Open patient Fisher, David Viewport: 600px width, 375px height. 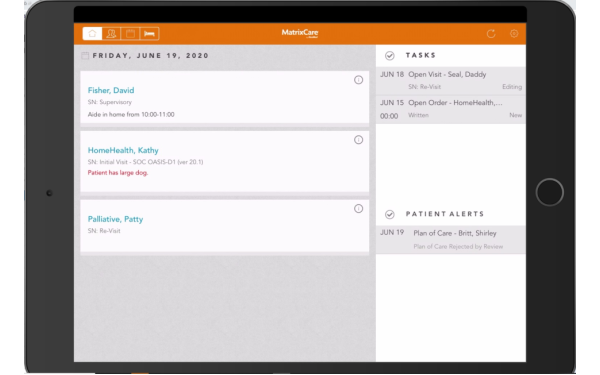[111, 90]
